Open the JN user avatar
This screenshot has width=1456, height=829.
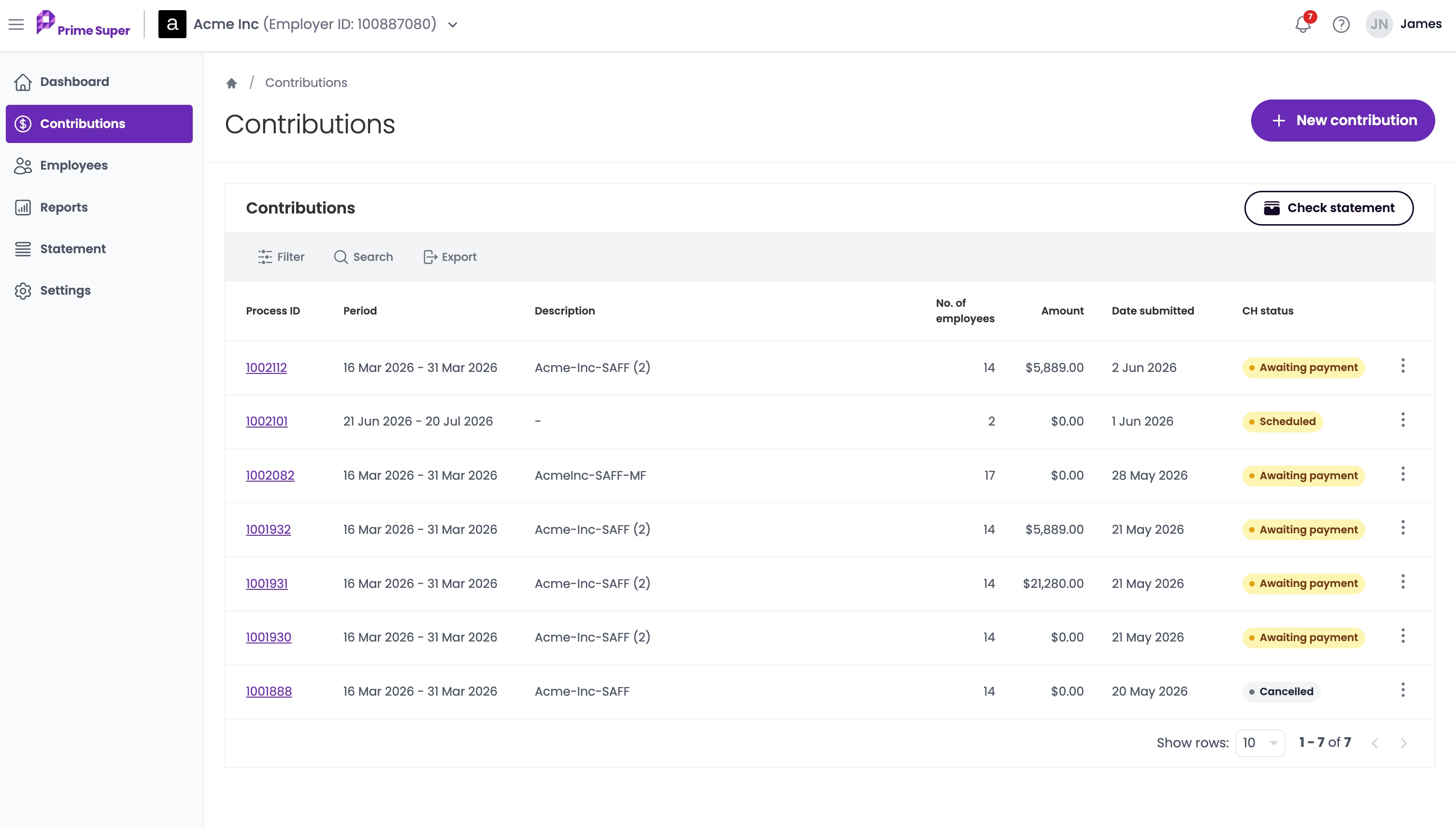1379,24
